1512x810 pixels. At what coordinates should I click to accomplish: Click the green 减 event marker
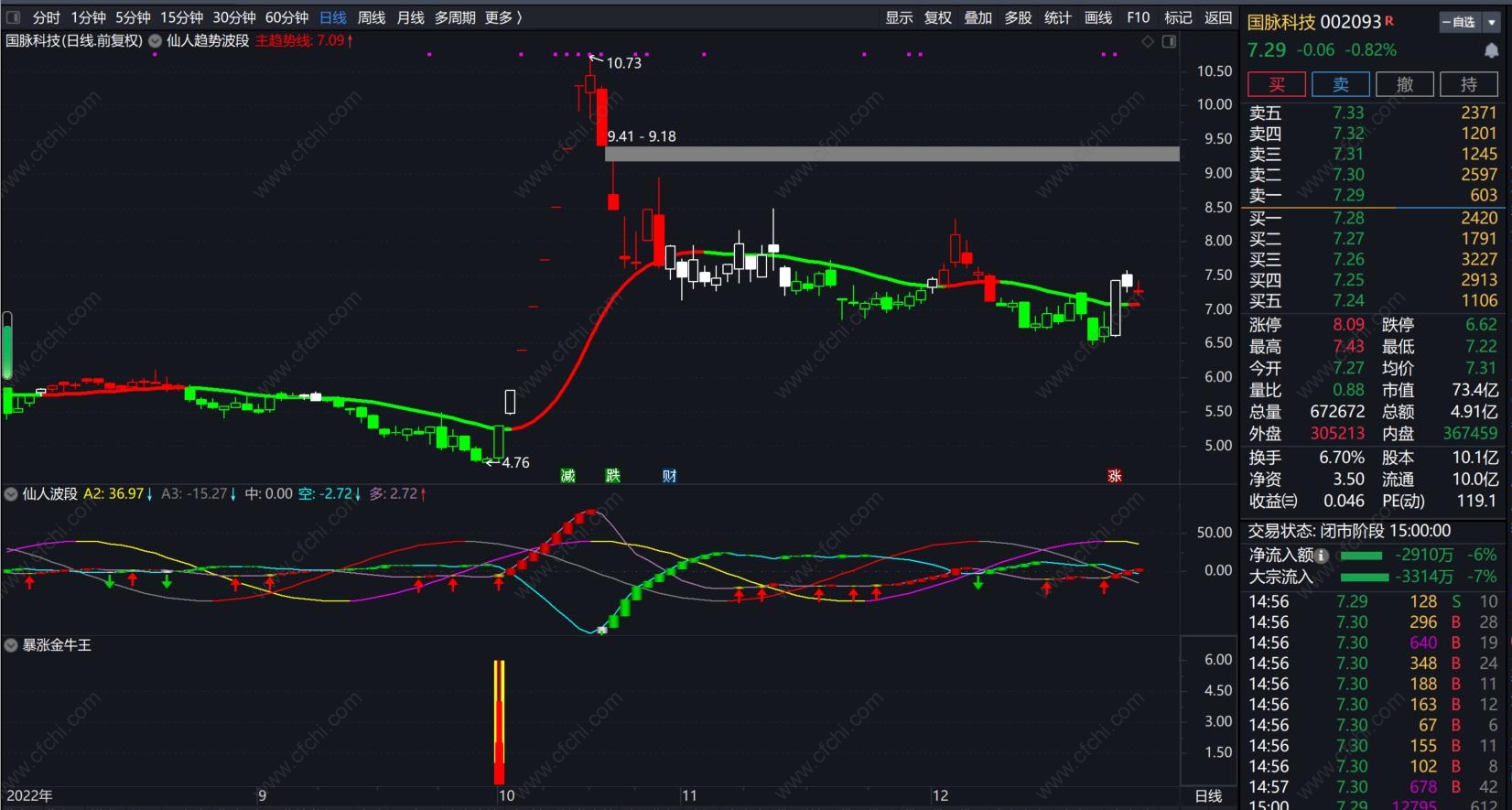[x=567, y=475]
